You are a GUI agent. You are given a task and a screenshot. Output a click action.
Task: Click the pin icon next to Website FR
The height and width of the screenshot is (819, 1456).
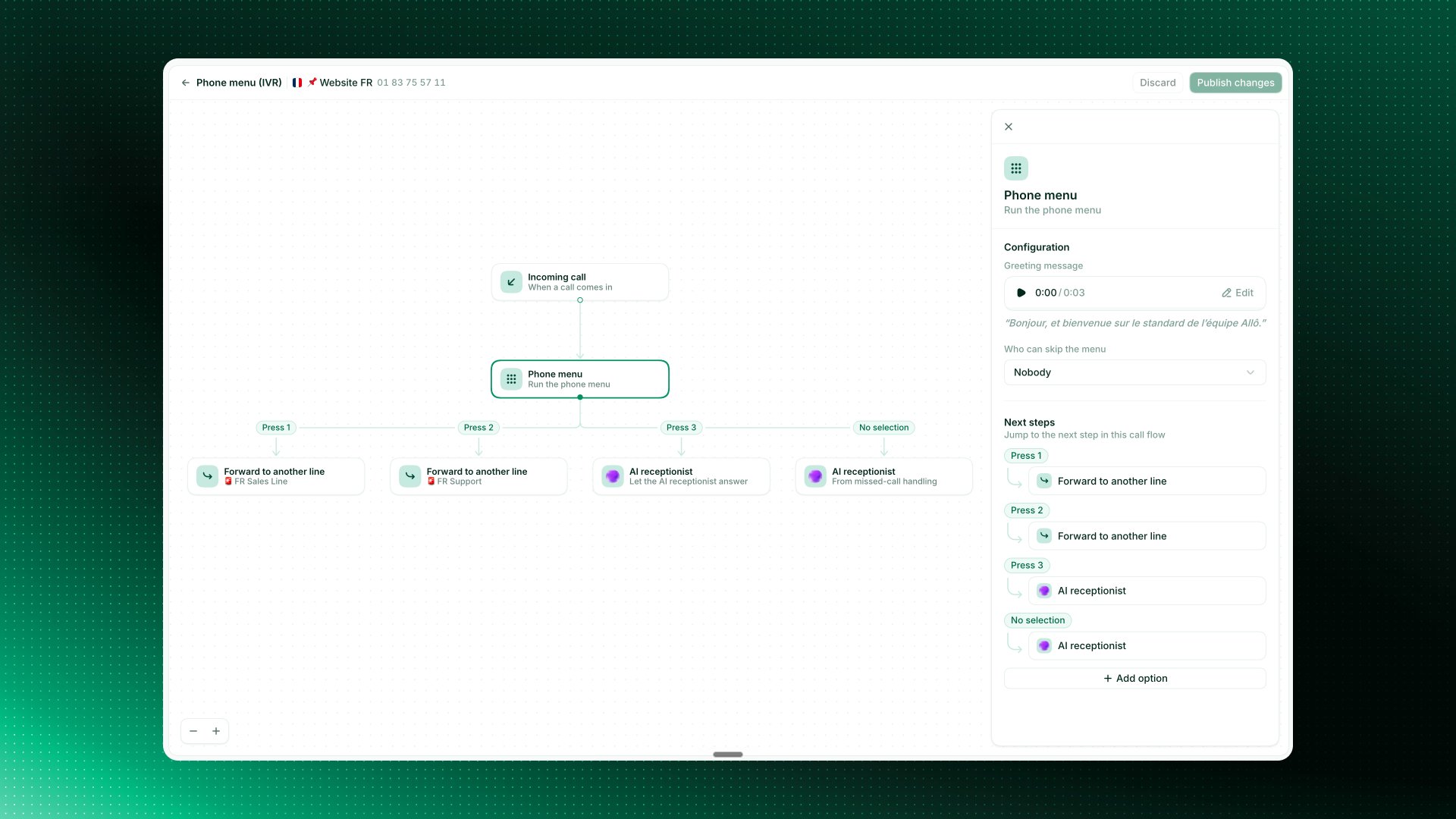coord(312,82)
